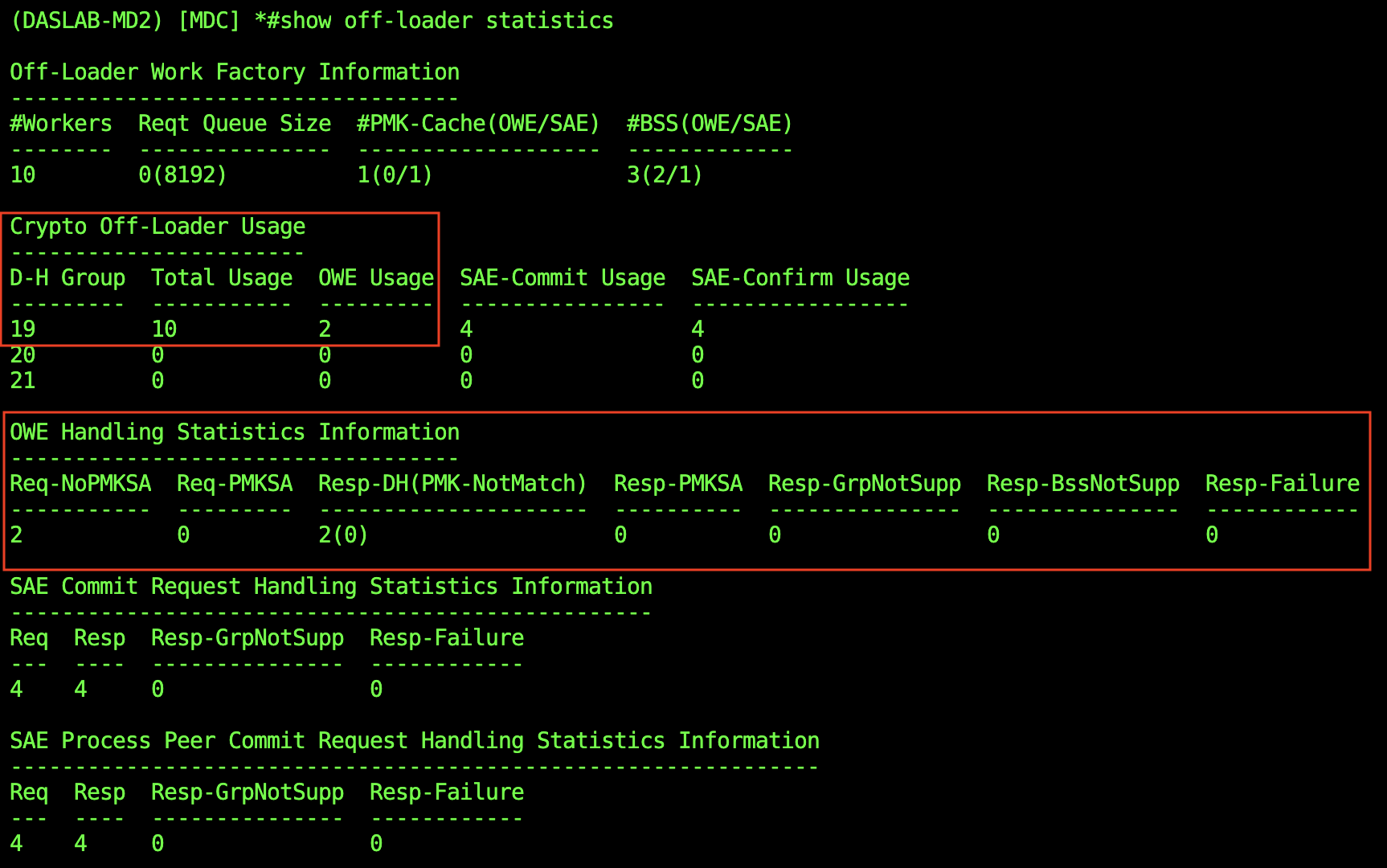
Task: Click the Resp-DH(PMK-NotMatch) value 2(0)
Action: pyautogui.click(x=342, y=534)
